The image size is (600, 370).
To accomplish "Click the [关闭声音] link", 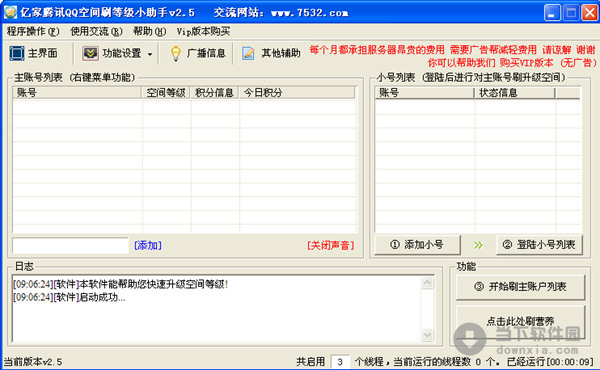I will click(331, 245).
